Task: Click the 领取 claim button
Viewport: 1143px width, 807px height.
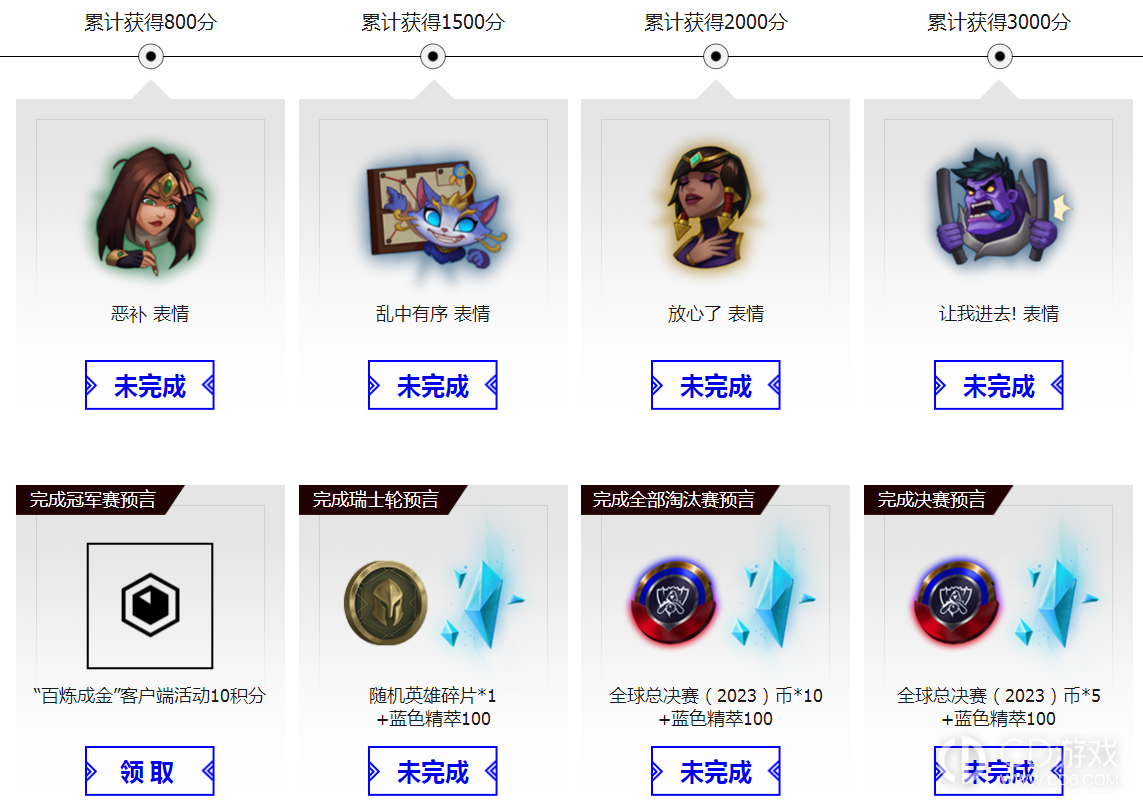Action: pyautogui.click(x=149, y=771)
